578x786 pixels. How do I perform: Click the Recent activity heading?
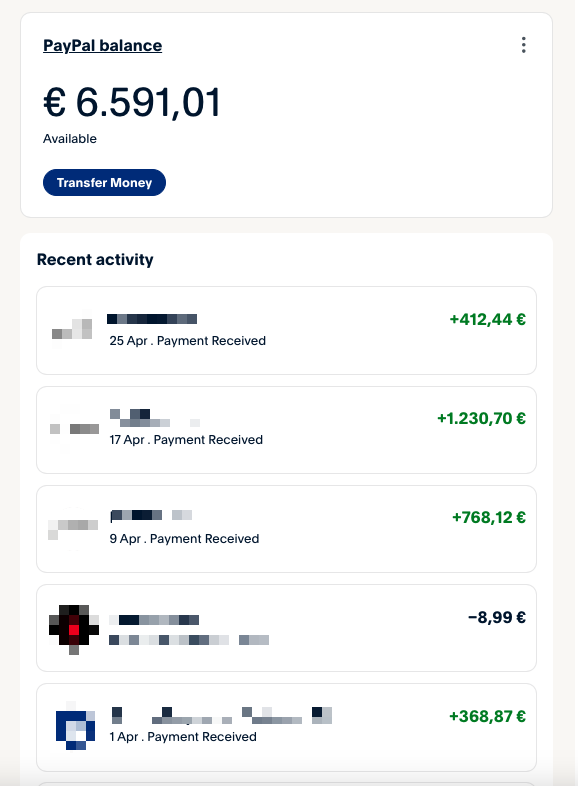(x=95, y=260)
